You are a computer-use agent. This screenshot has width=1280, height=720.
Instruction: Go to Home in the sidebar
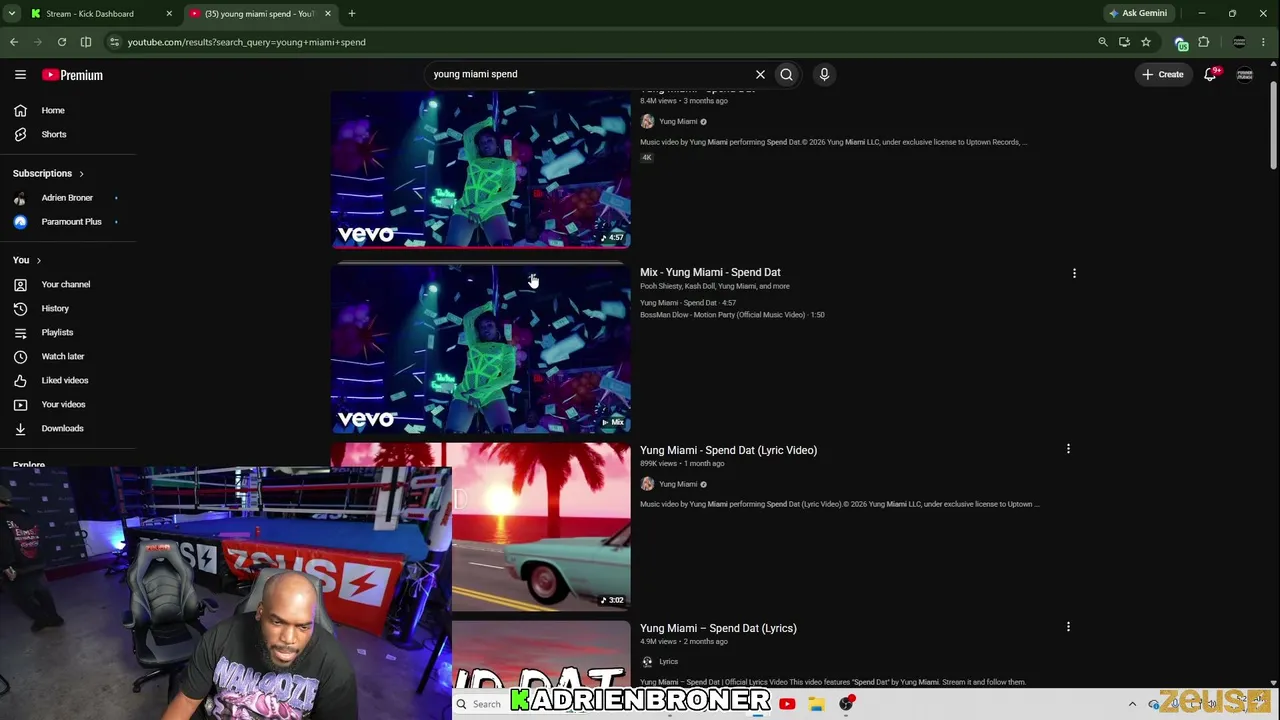tap(53, 110)
